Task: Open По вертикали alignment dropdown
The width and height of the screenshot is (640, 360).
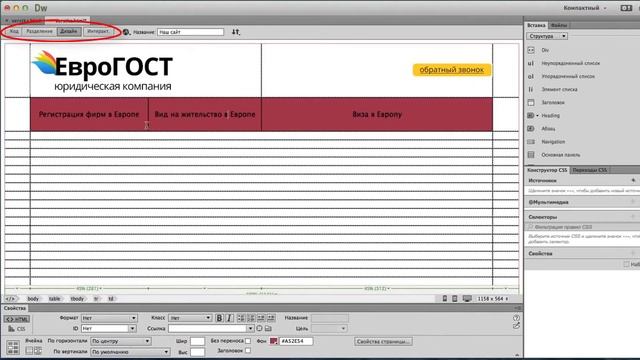Action: point(130,352)
